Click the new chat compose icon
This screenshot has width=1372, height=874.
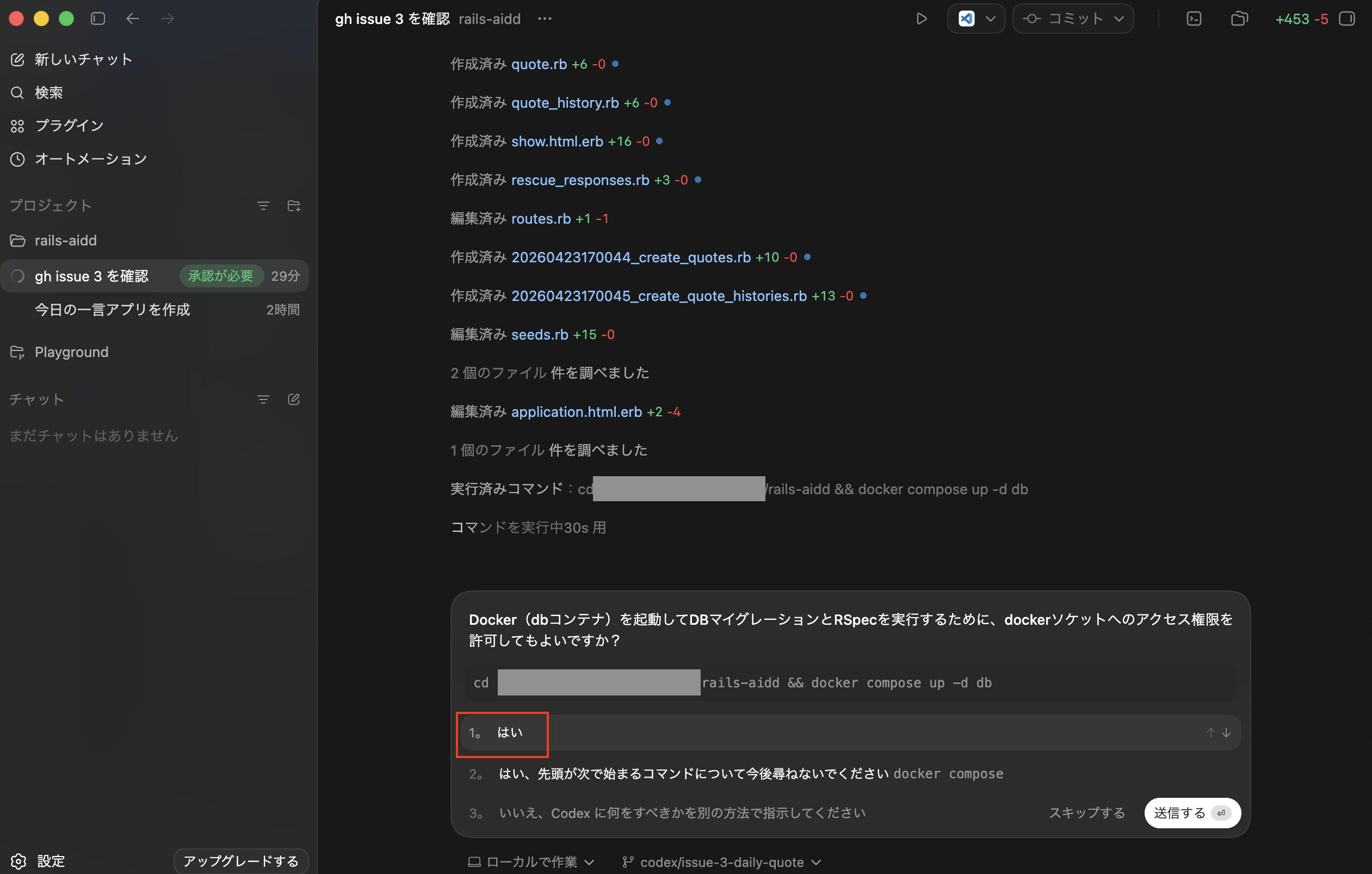[17, 59]
